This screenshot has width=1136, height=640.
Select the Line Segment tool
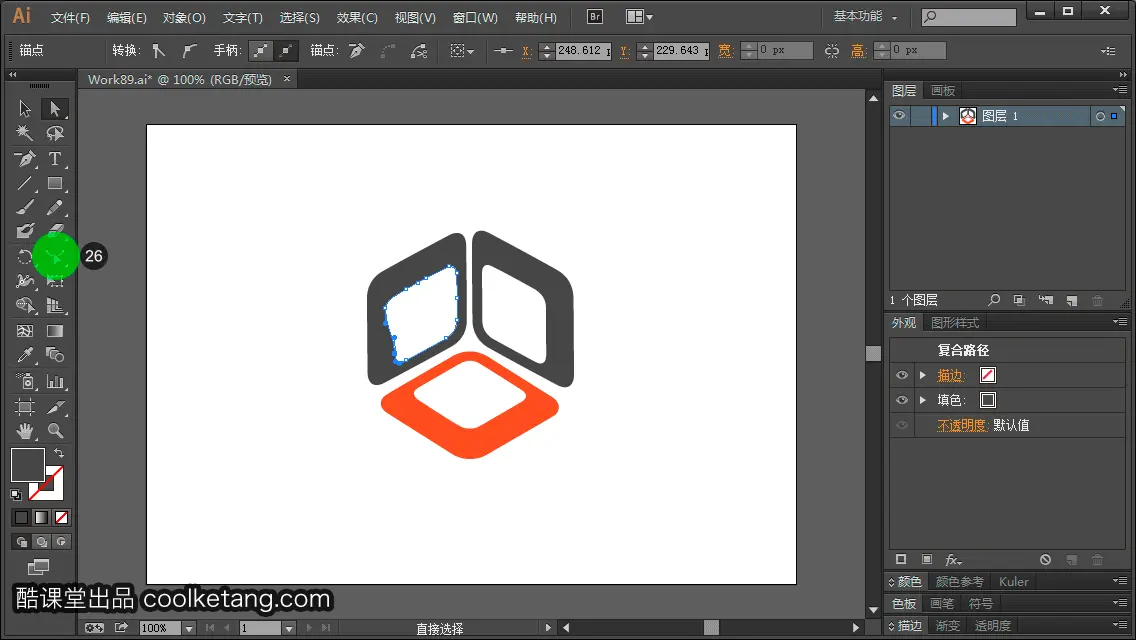click(25, 183)
